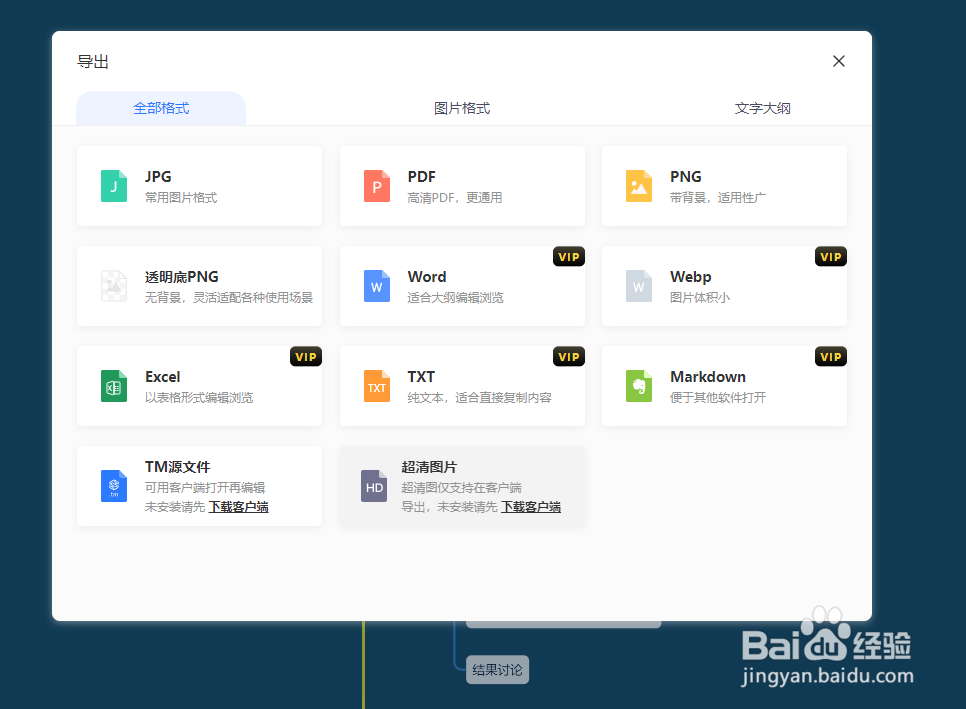Screen dimensions: 966x709
Task: Select the TXT title text
Action: coord(421,377)
